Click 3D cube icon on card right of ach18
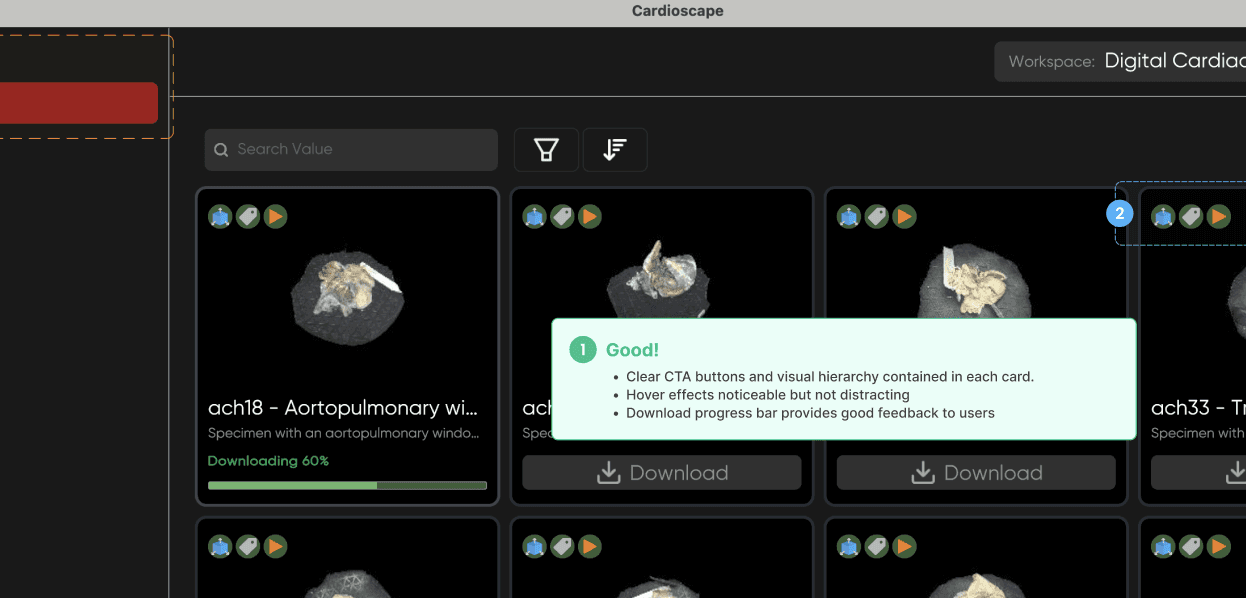The height and width of the screenshot is (598, 1246). pyautogui.click(x=535, y=216)
